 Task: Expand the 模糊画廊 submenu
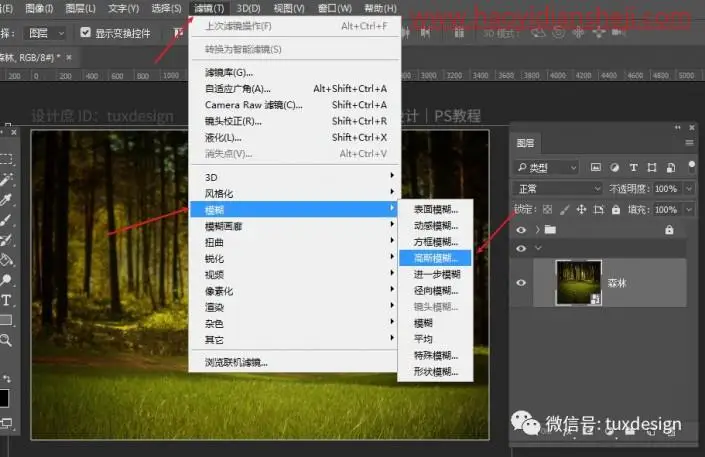(x=294, y=226)
